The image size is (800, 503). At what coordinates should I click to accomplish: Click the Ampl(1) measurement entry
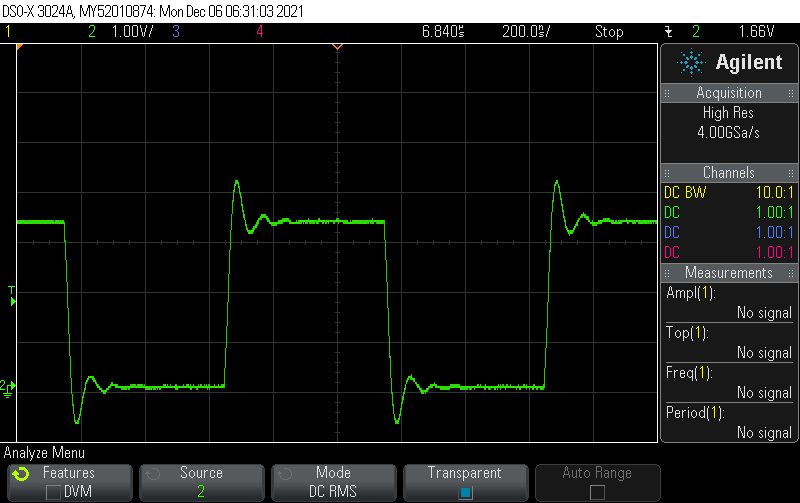click(x=729, y=303)
